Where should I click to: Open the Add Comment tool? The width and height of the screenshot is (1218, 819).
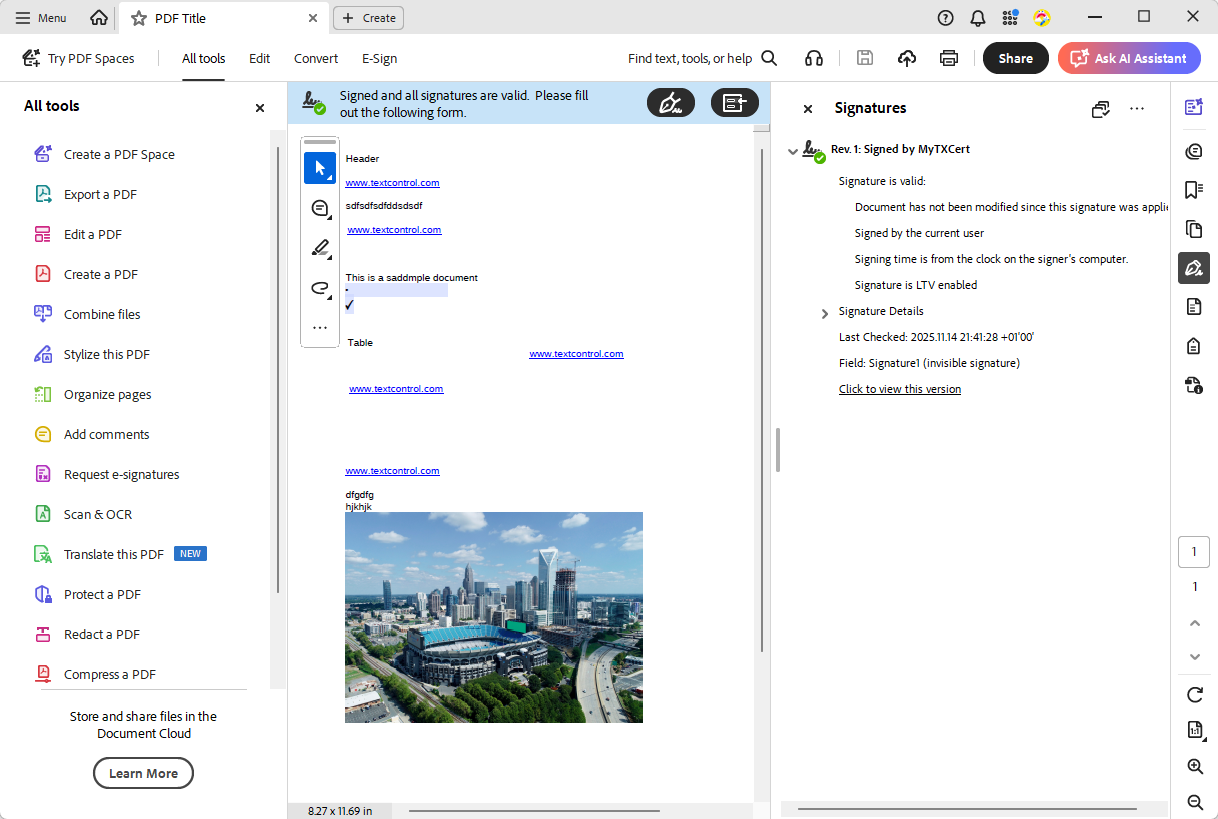coord(320,208)
